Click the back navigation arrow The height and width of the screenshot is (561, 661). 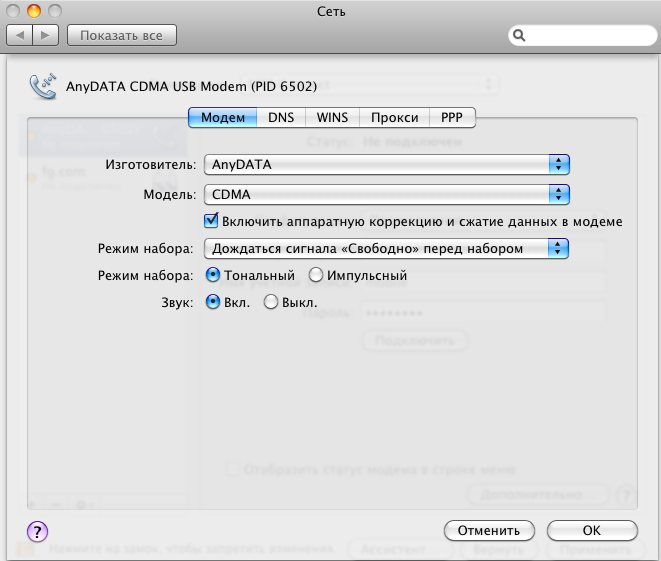19,35
